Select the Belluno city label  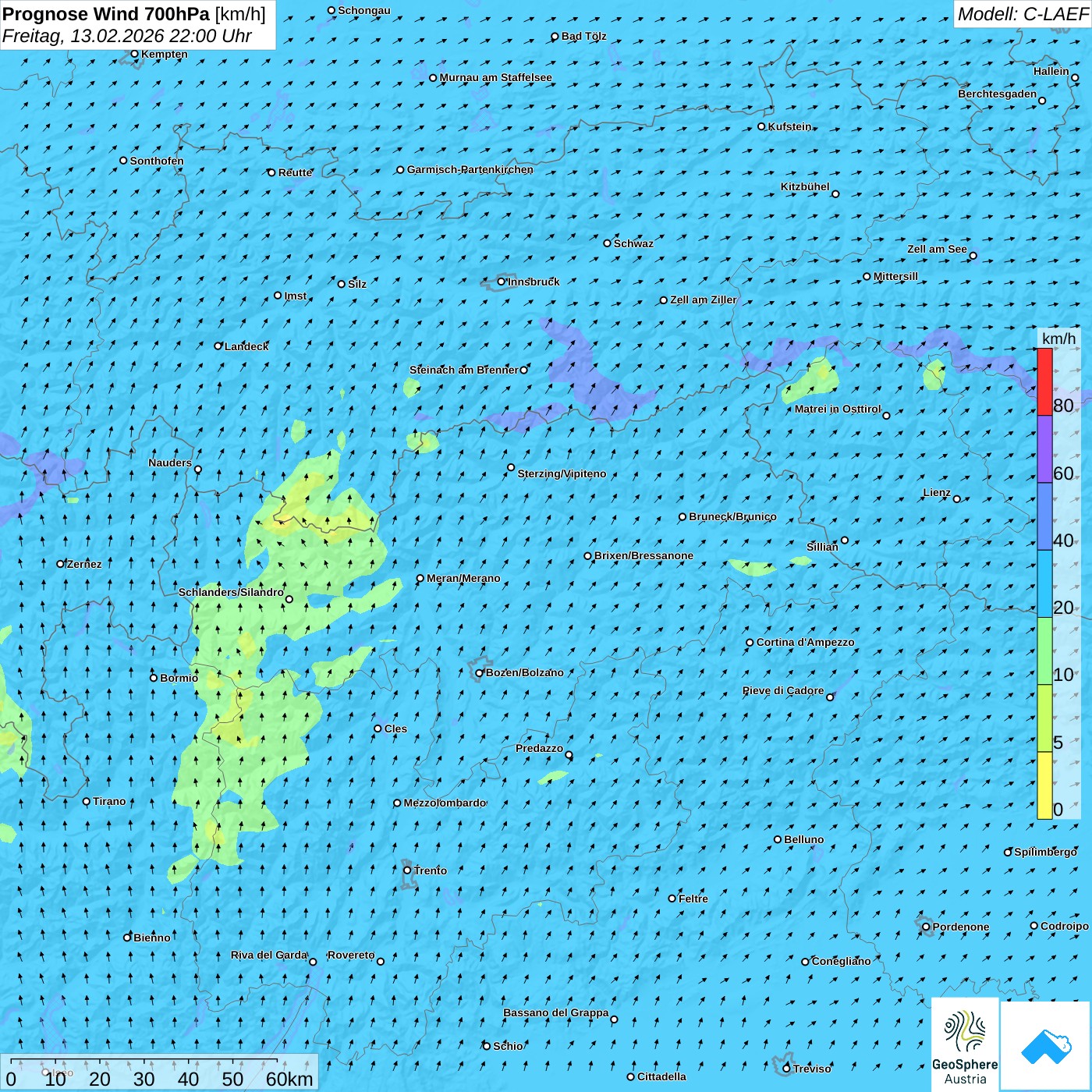[803, 839]
